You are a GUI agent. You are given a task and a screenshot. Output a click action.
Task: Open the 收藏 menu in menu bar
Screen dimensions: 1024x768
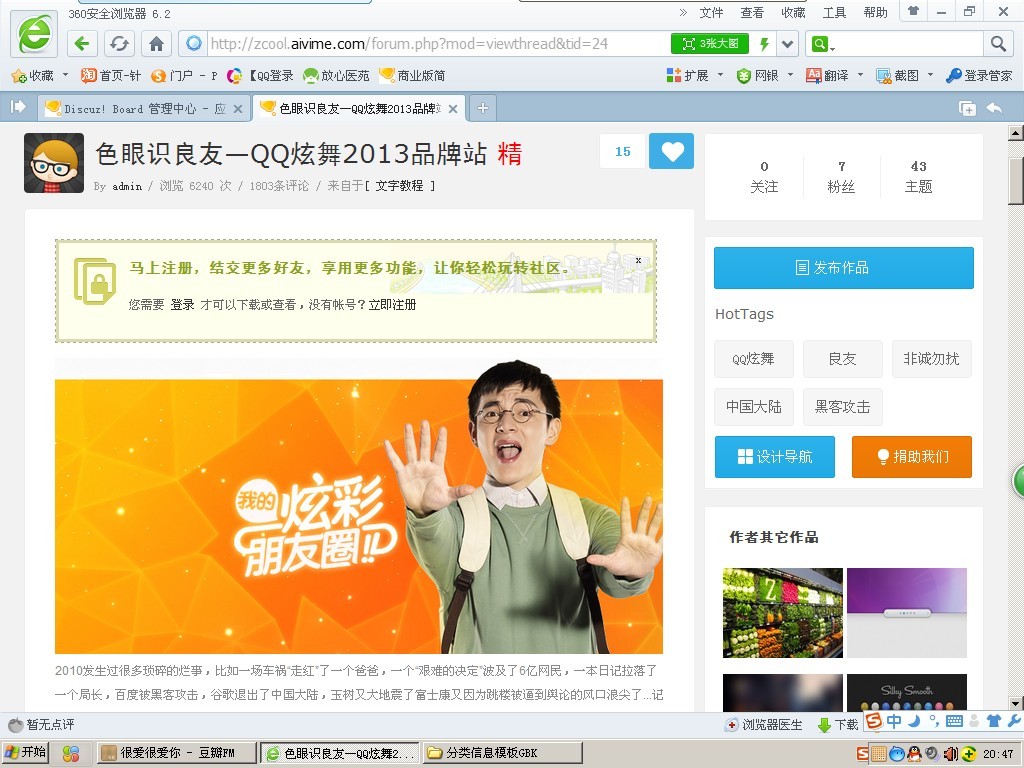pos(793,12)
